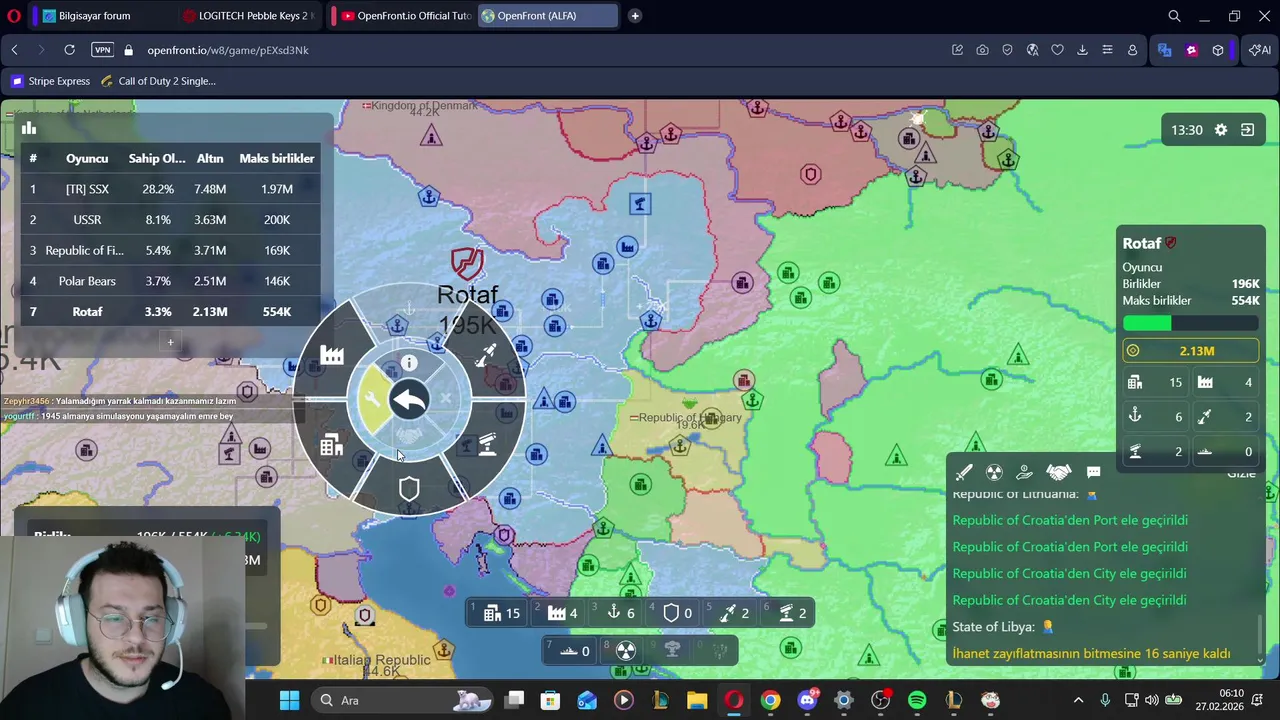Click the Italian Republic label on map
The width and height of the screenshot is (1280, 720).
click(376, 660)
